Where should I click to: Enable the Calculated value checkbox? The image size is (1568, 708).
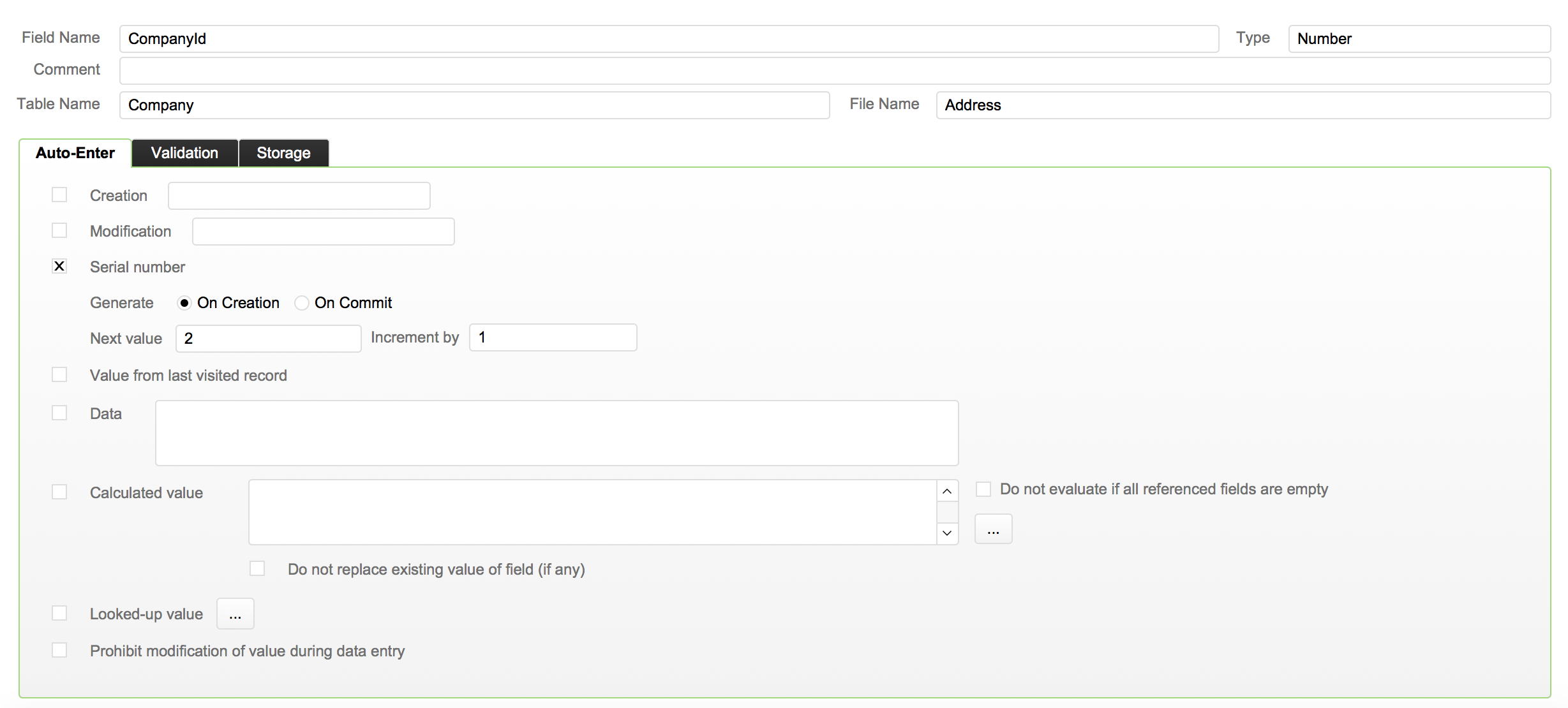point(59,492)
